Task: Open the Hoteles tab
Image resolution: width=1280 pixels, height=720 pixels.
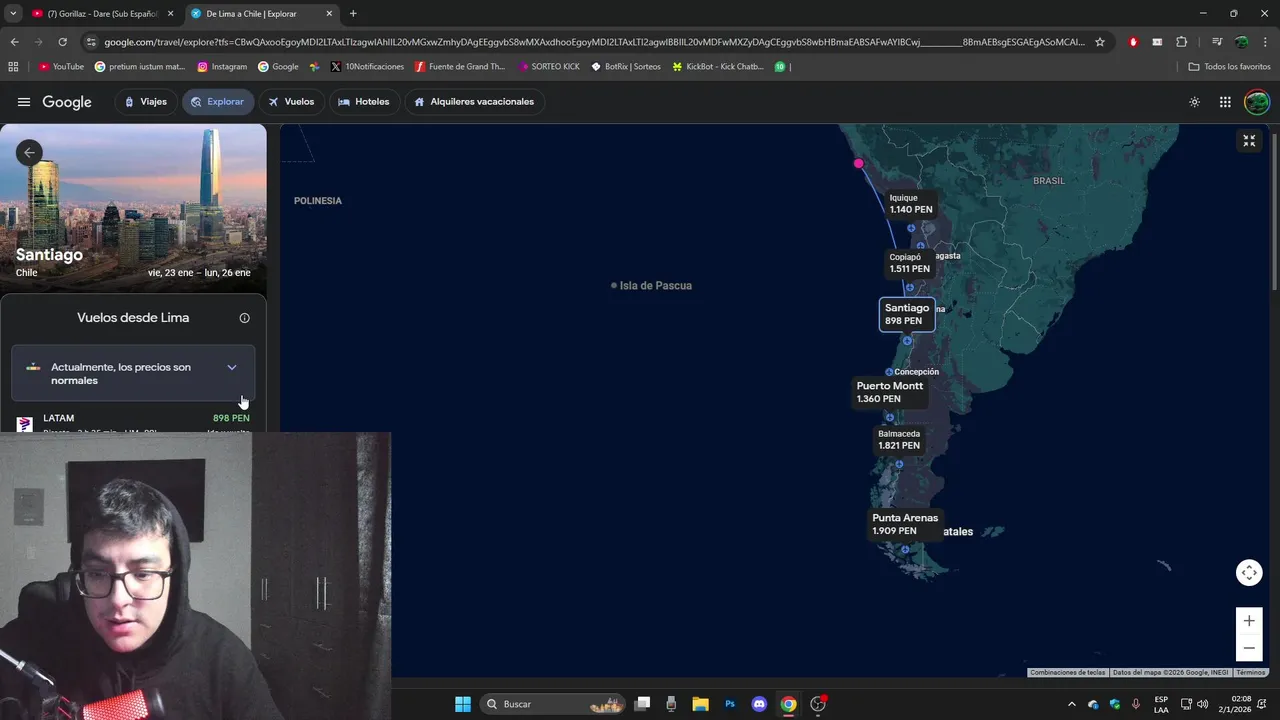Action: [x=364, y=102]
